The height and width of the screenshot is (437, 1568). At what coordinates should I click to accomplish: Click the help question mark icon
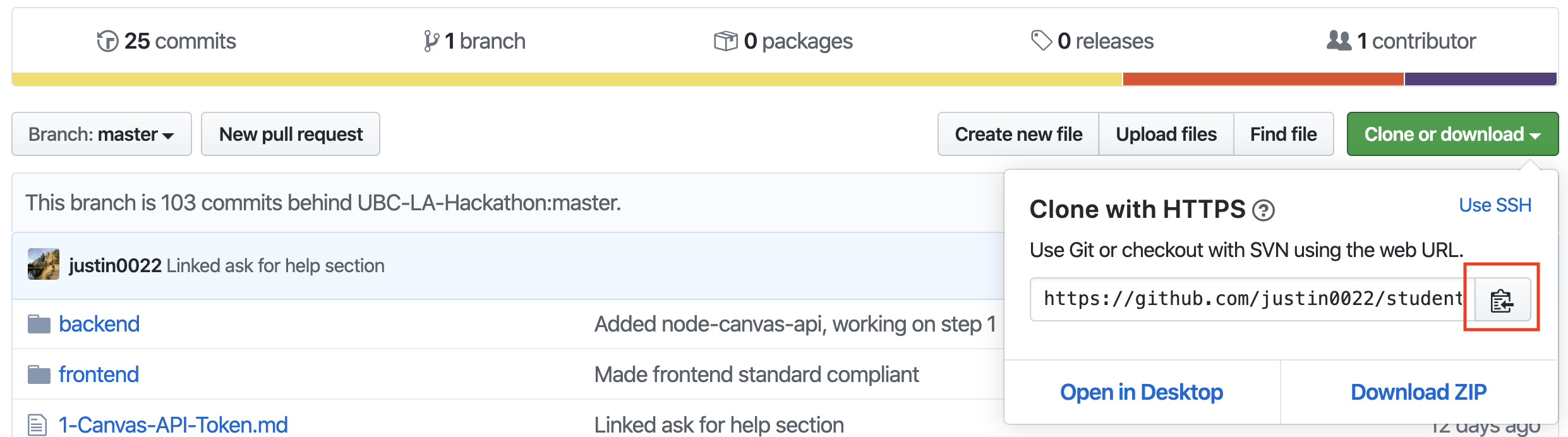tap(1263, 210)
